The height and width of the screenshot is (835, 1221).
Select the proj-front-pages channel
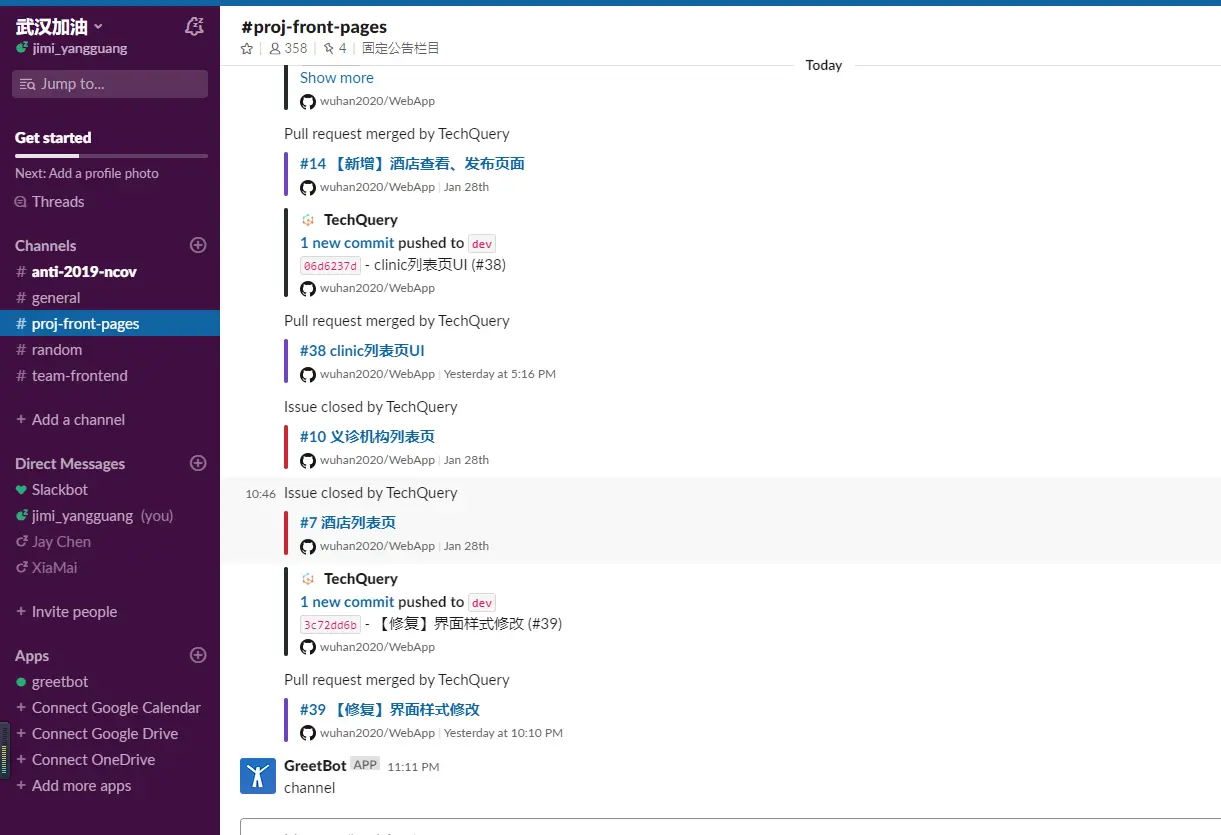point(110,323)
